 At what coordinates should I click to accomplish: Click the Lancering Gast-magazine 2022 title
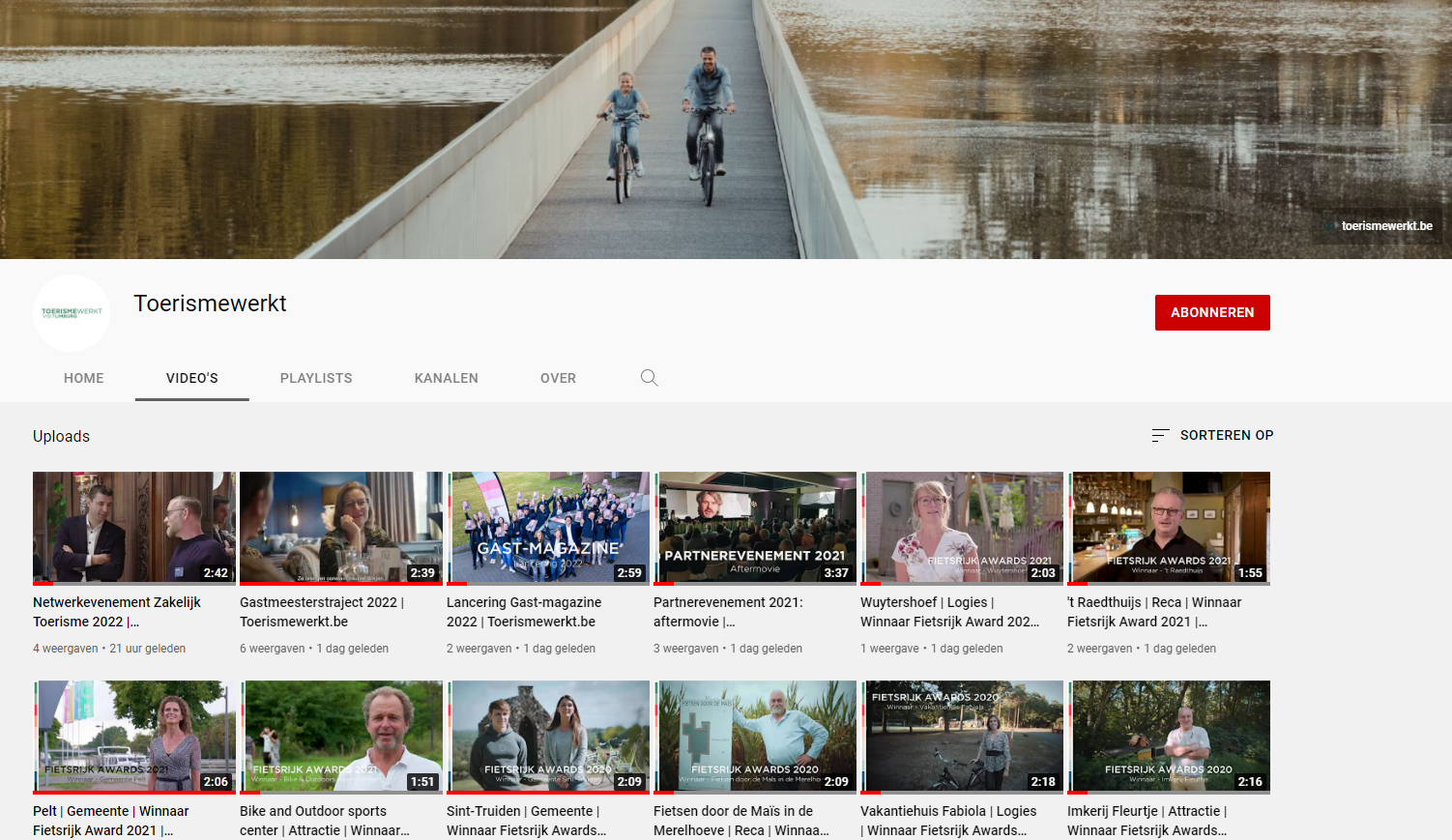524,612
